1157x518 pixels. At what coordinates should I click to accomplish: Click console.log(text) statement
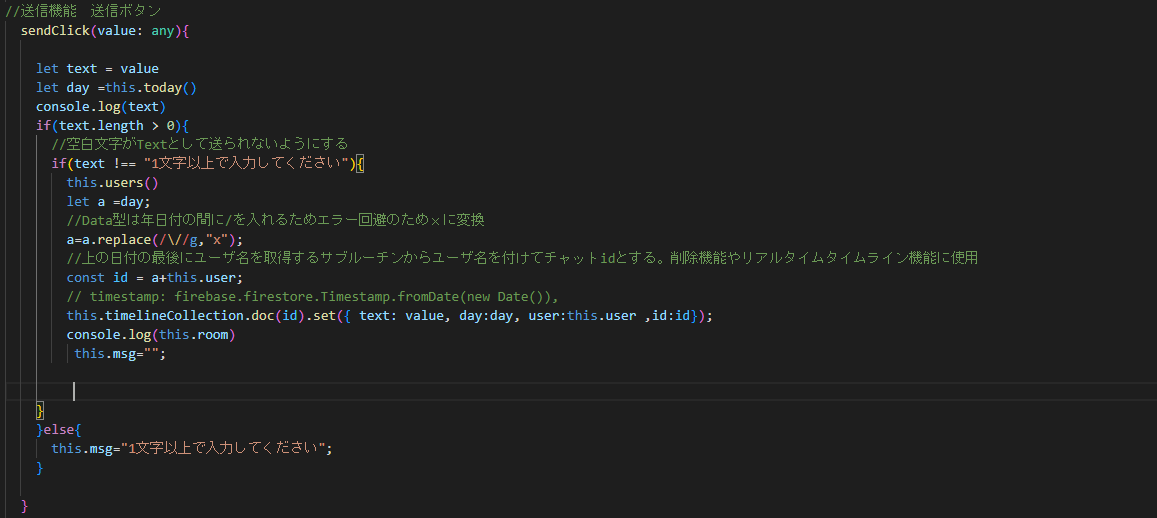101,107
